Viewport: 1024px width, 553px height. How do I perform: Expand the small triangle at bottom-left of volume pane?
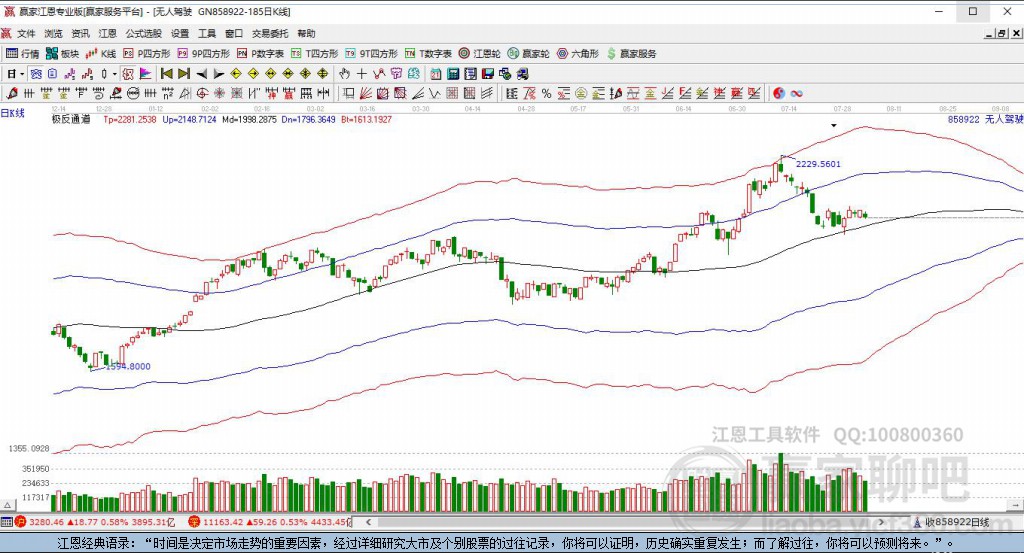7,505
